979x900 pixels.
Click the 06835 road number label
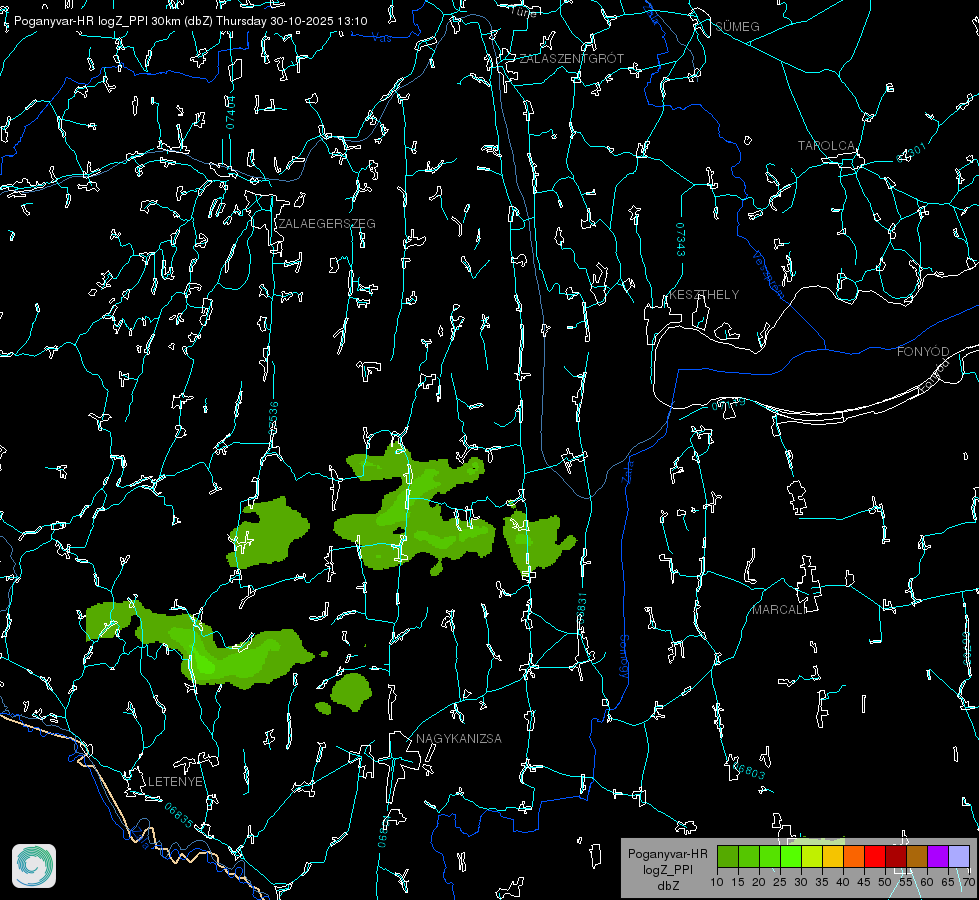pyautogui.click(x=179, y=816)
